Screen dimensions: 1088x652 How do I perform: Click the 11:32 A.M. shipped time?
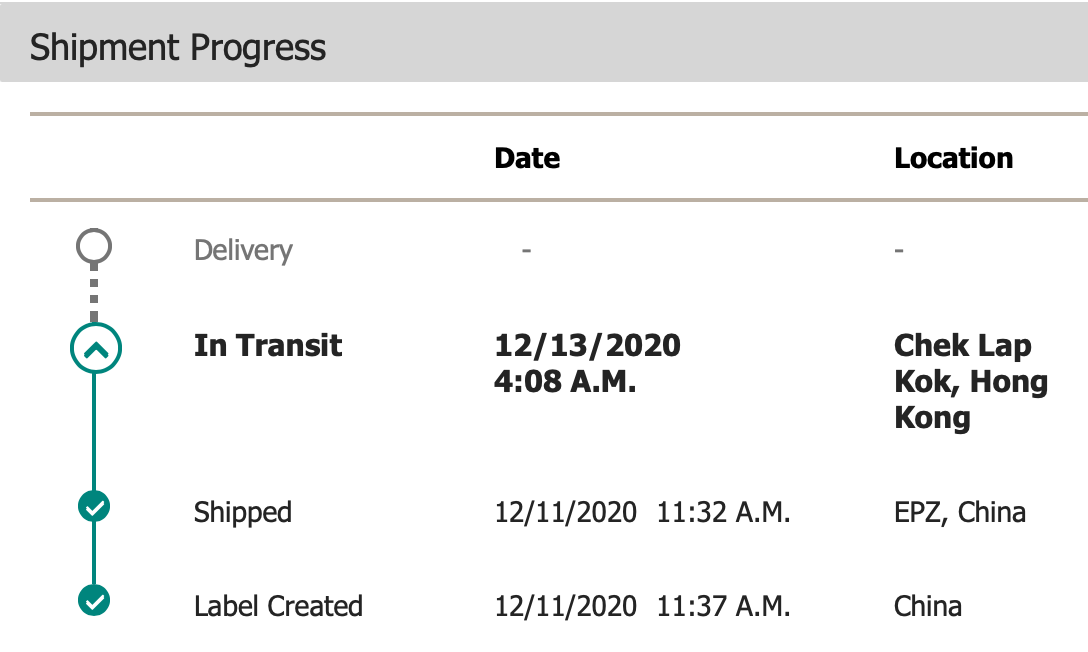tap(723, 513)
